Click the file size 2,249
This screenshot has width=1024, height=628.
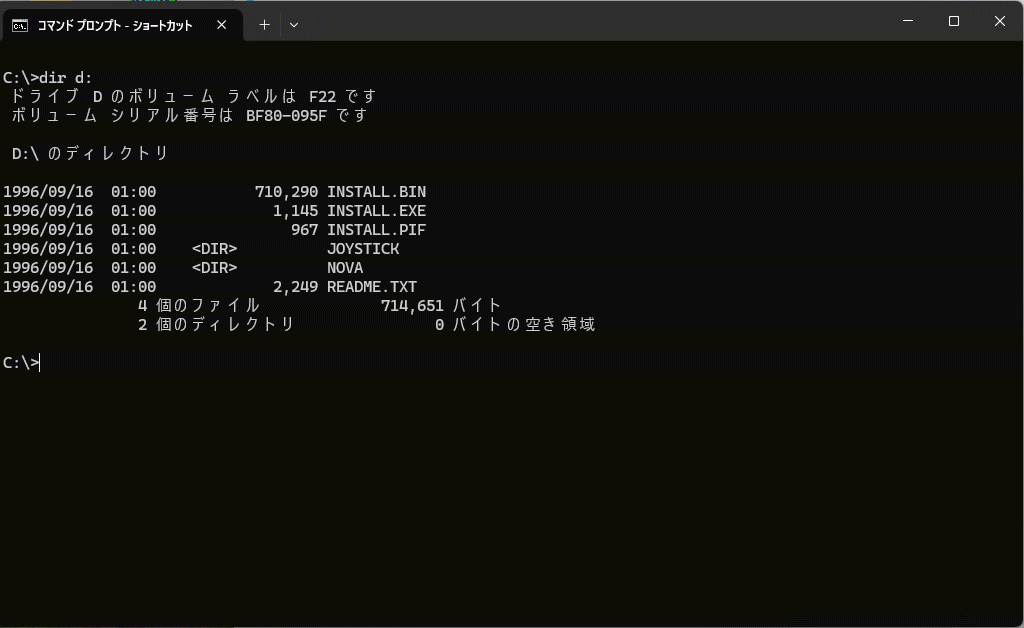296,287
